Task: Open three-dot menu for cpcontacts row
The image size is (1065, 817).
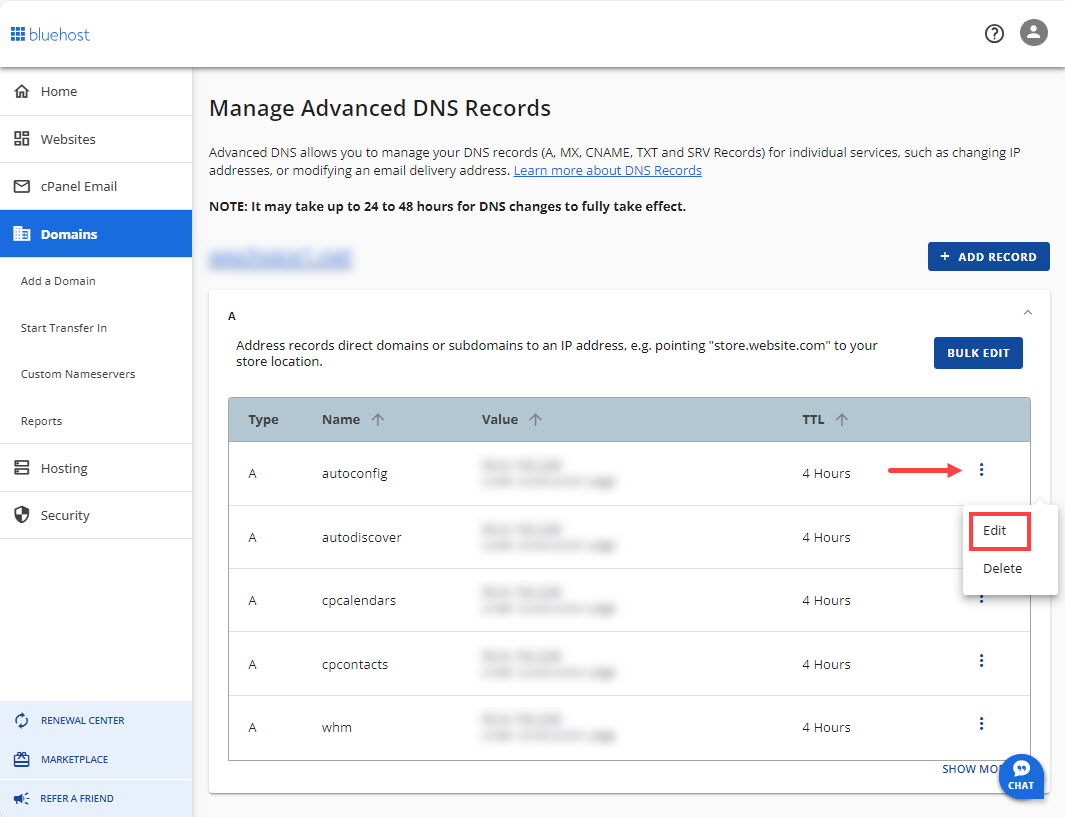Action: [981, 661]
